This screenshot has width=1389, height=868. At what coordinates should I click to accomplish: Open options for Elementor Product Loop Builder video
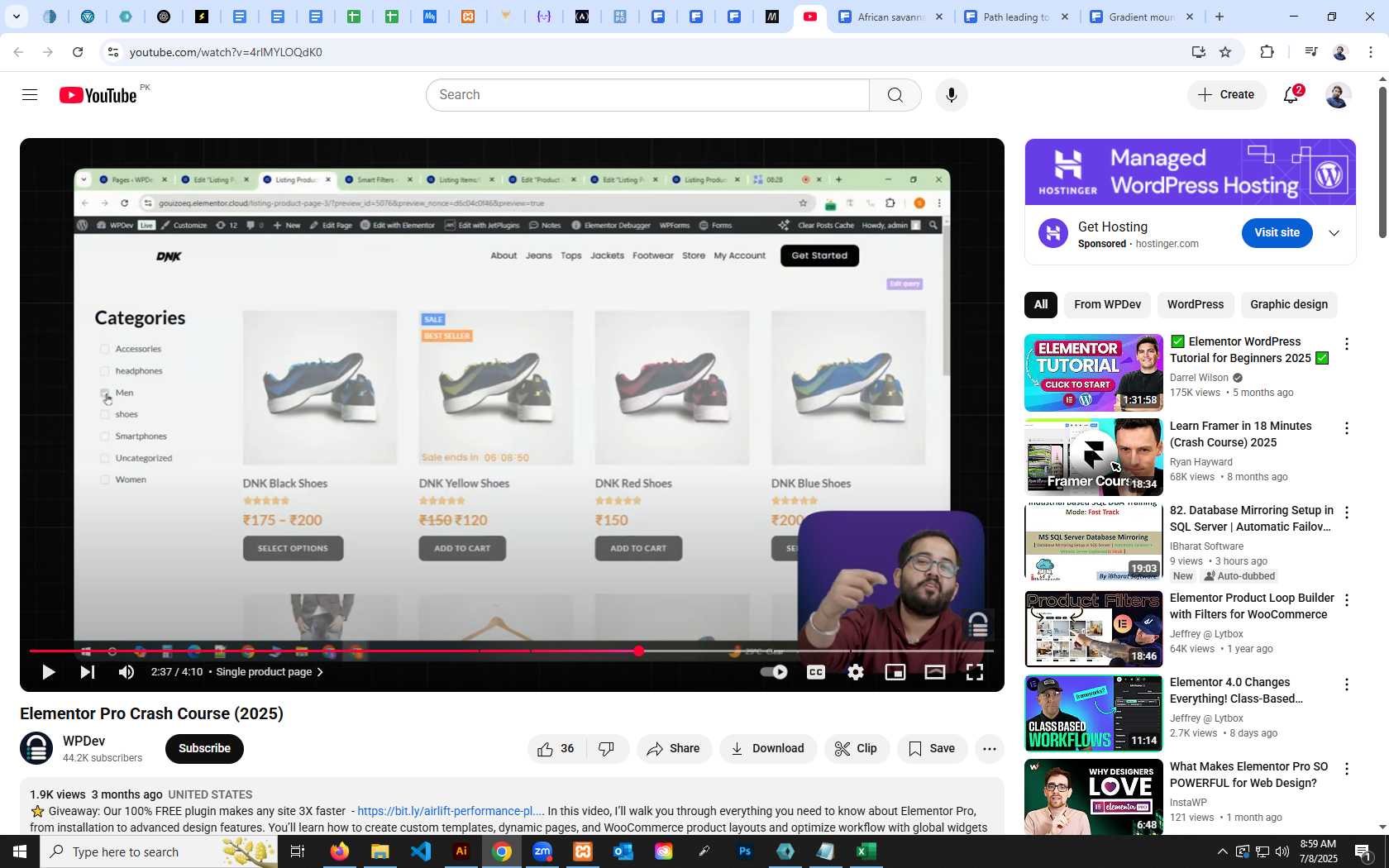point(1347,600)
